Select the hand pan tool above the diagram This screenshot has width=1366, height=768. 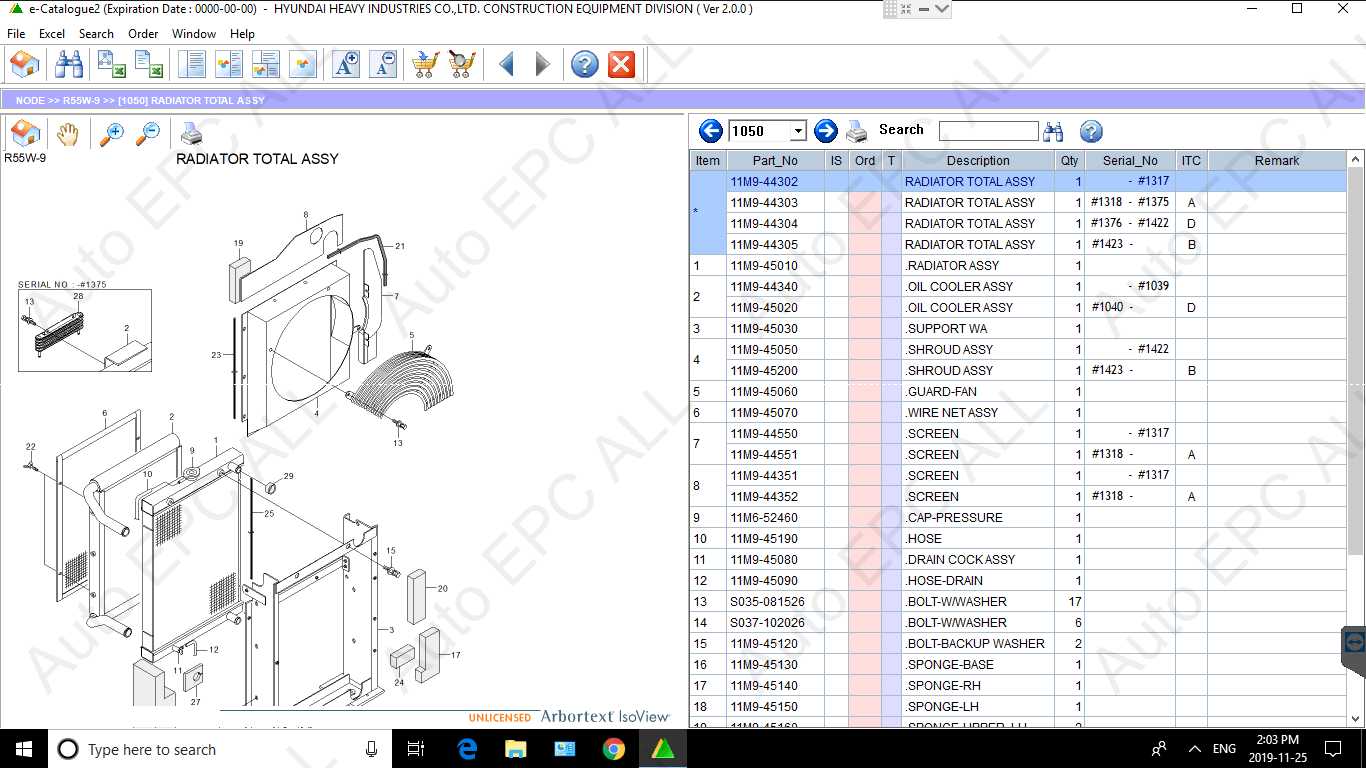pos(66,132)
